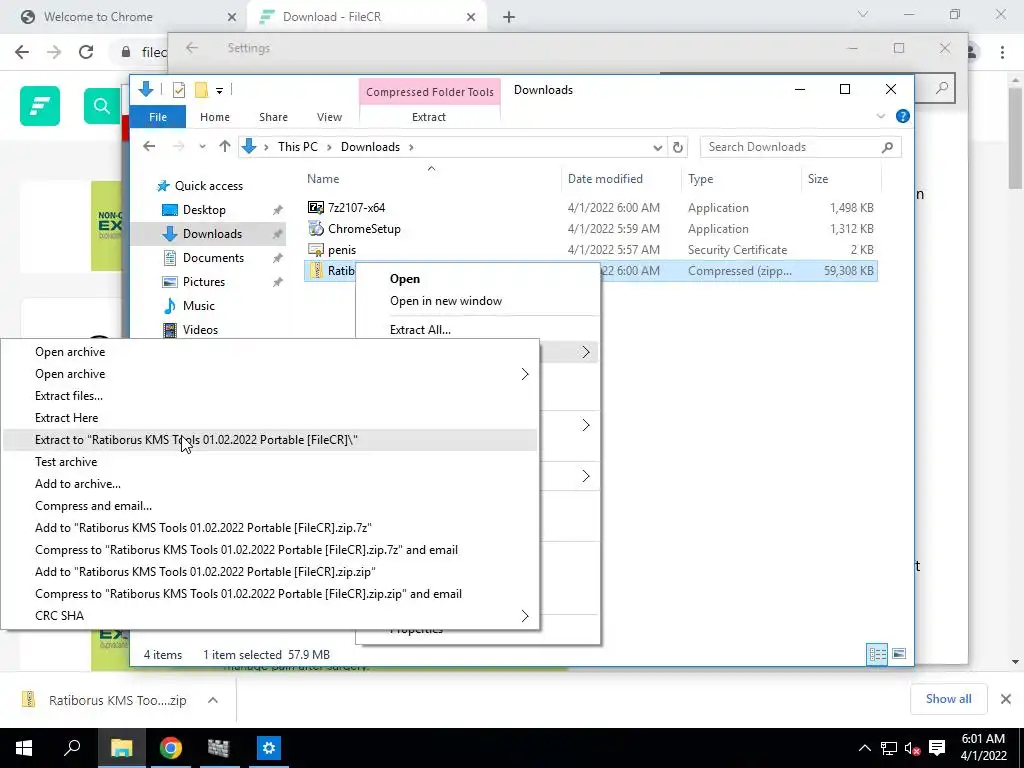Select Videos in navigation pane

(200, 330)
